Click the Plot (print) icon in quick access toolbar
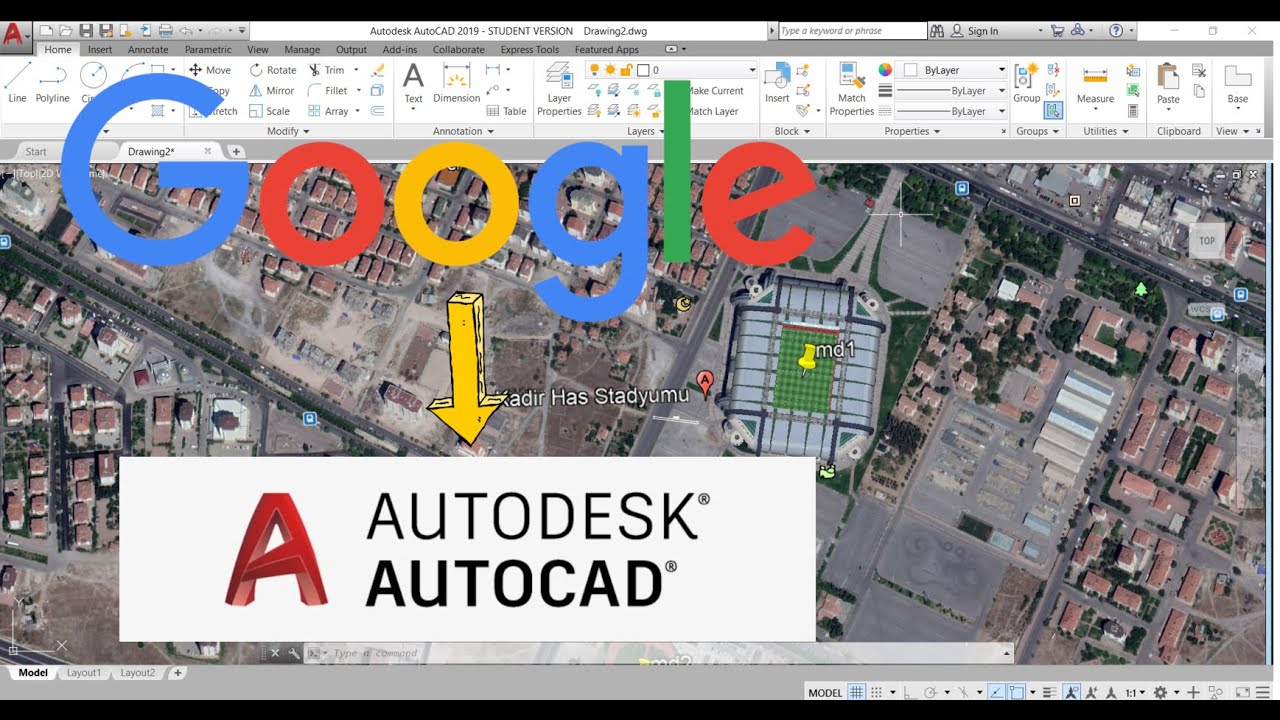 165,31
